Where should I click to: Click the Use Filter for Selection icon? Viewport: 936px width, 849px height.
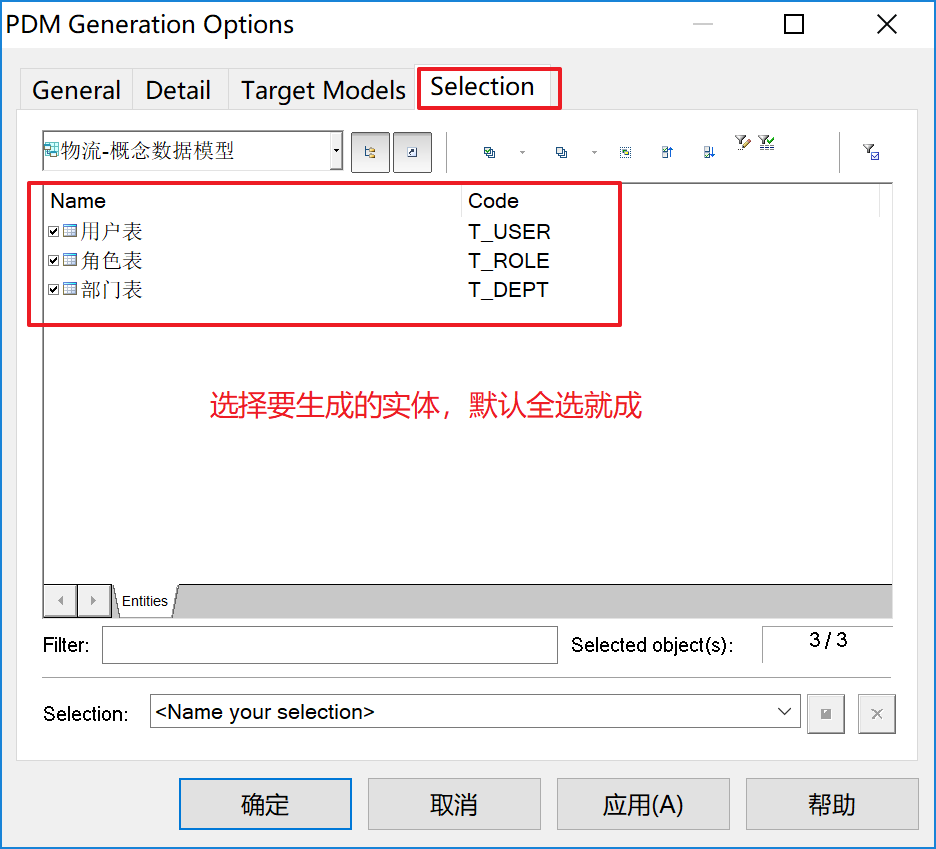(871, 152)
